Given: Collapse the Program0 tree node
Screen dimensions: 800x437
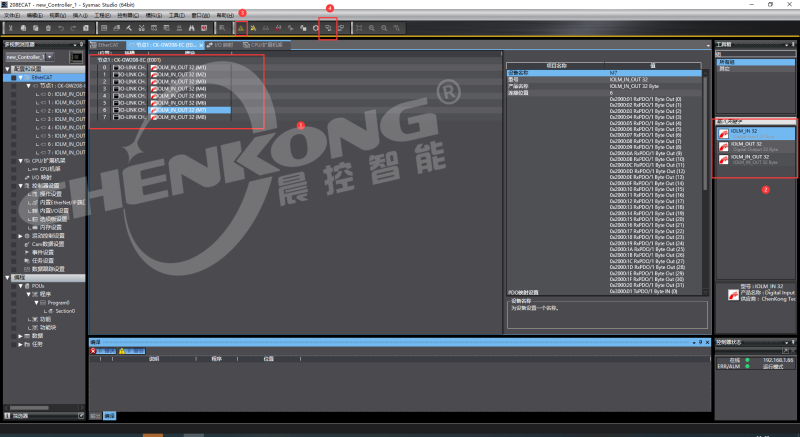Looking at the screenshot, I should [x=36, y=302].
